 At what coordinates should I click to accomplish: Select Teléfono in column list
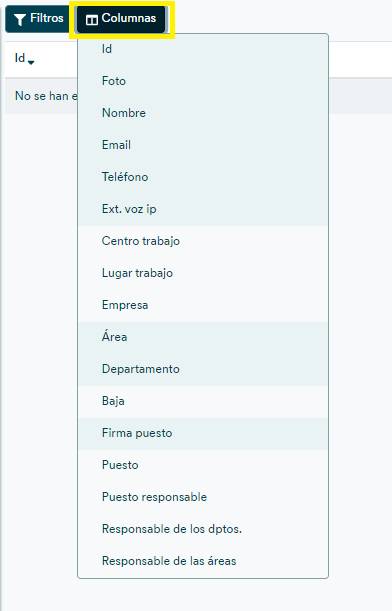tap(203, 177)
